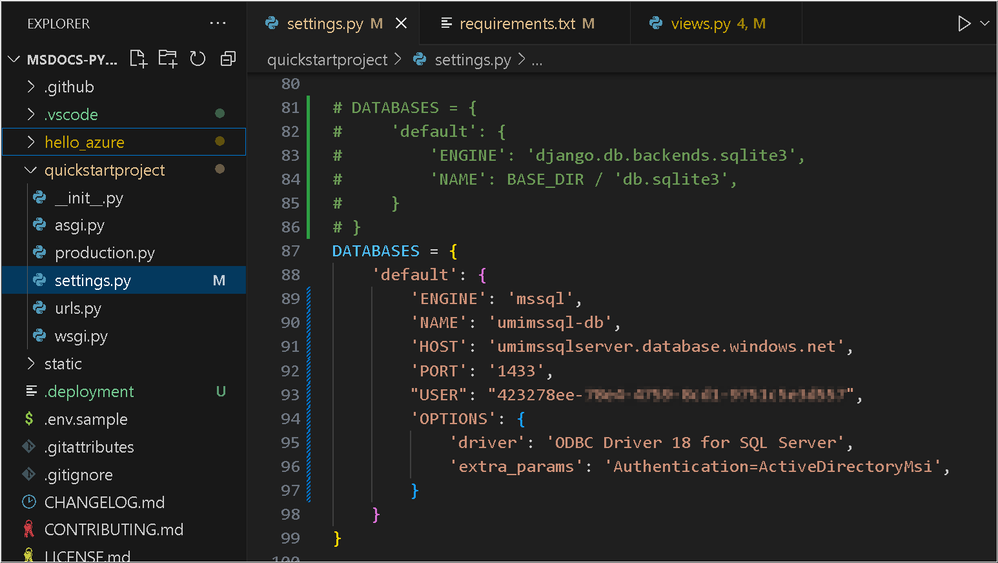
Task: Click the Python icon beside production.py
Action: (39, 253)
